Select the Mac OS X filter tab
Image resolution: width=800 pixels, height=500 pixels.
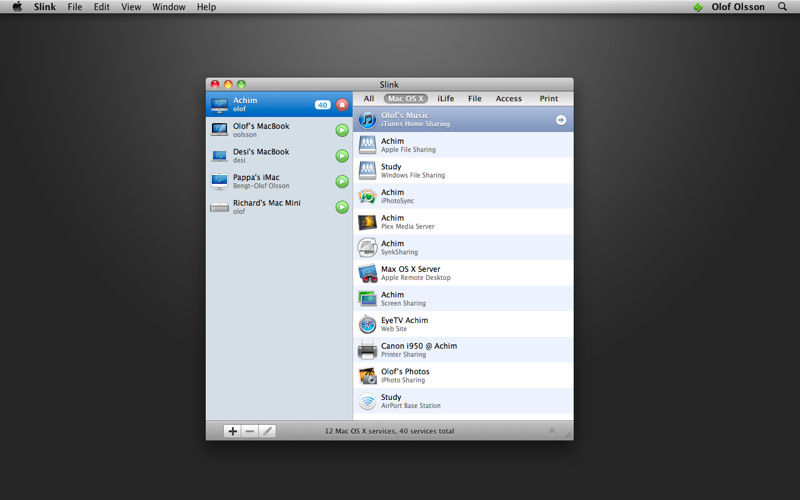(x=406, y=98)
